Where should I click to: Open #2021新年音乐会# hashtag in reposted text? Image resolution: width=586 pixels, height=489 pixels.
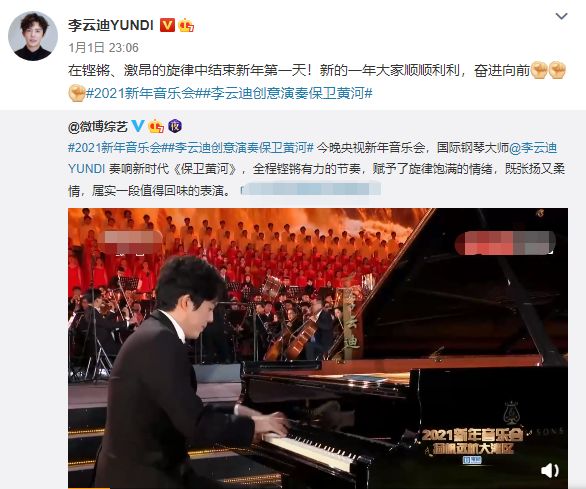click(118, 148)
